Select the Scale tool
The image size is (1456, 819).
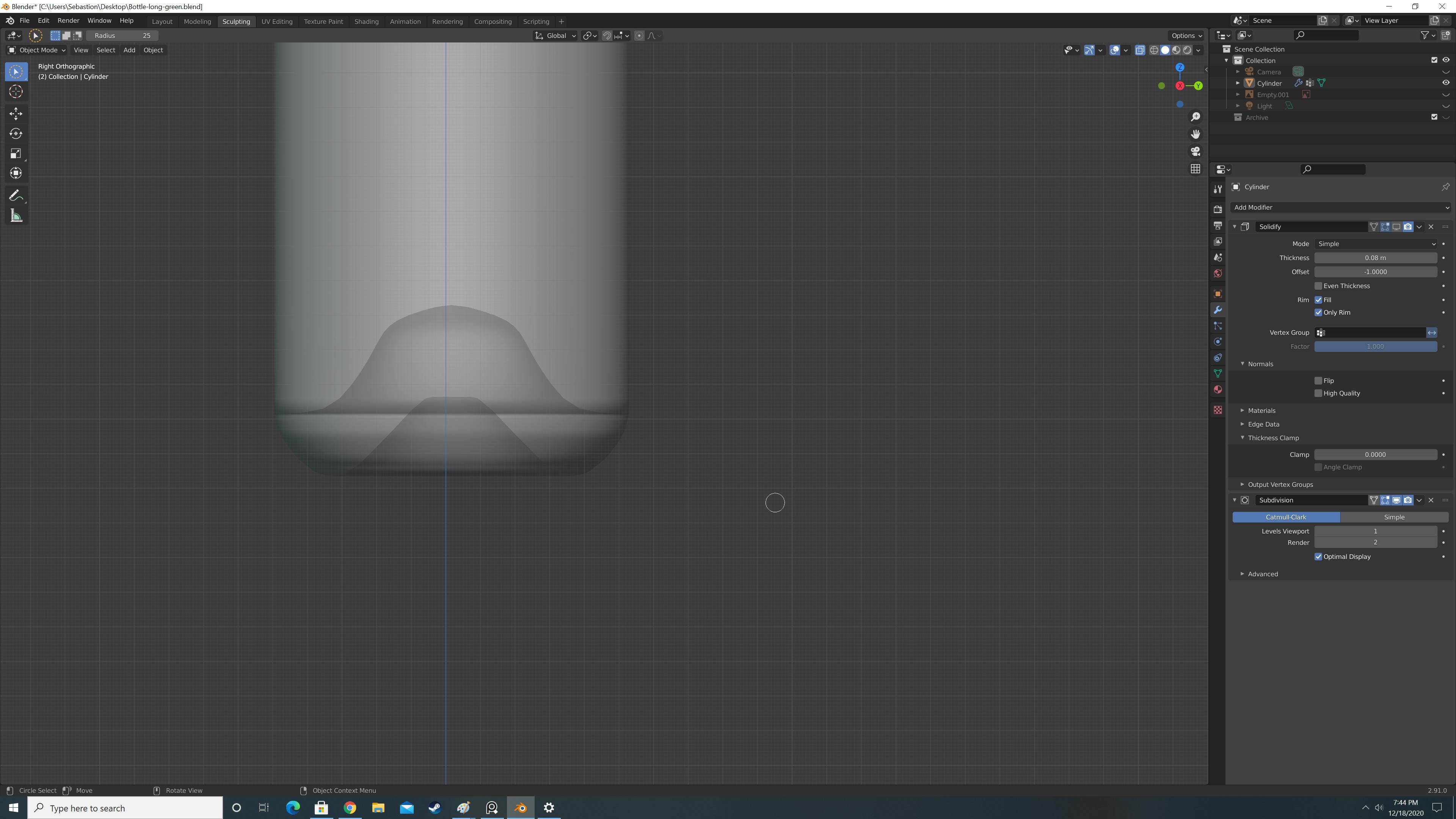click(x=16, y=153)
